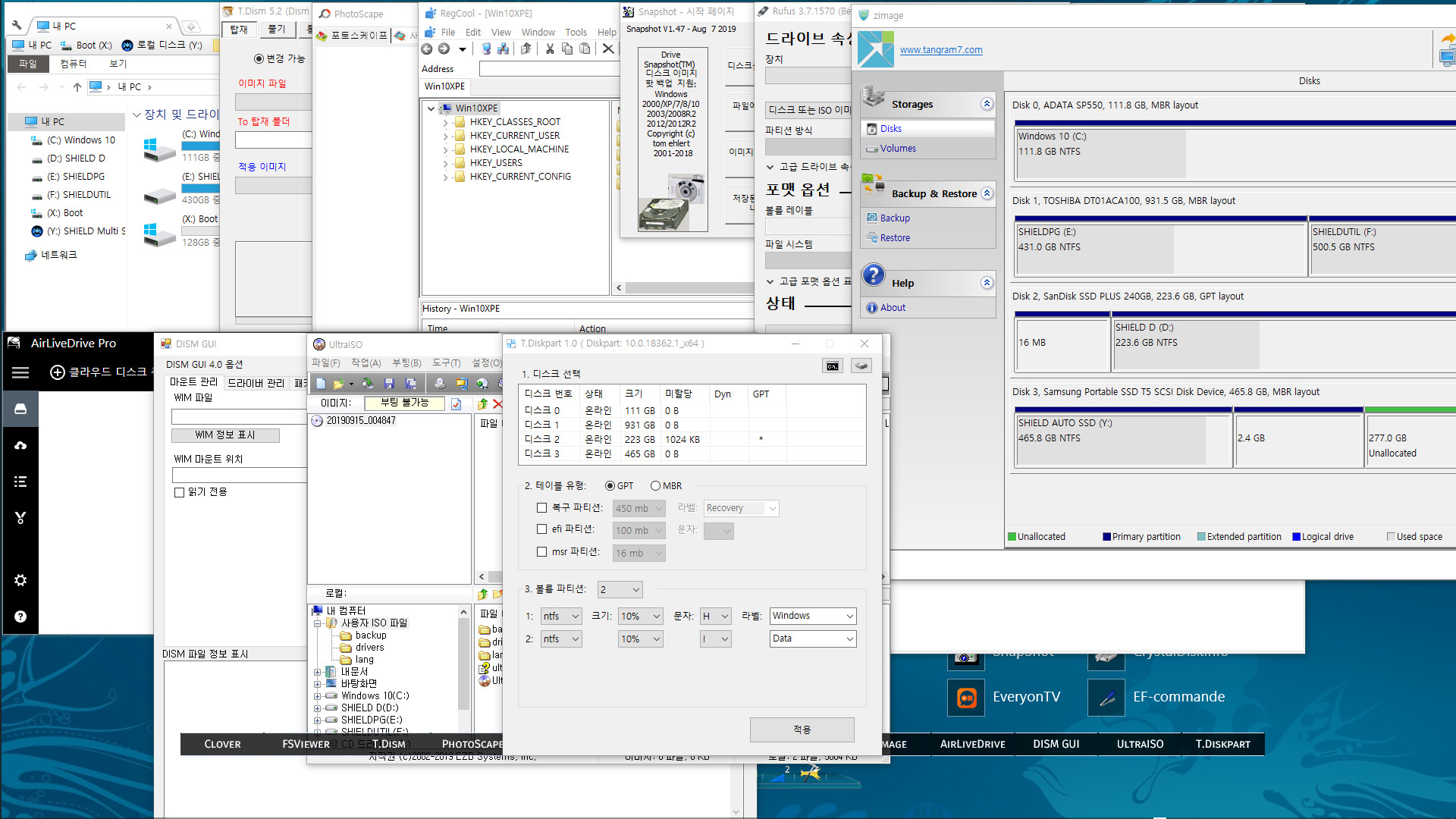Open the View menu in RegCool
The height and width of the screenshot is (819, 1456).
500,33
